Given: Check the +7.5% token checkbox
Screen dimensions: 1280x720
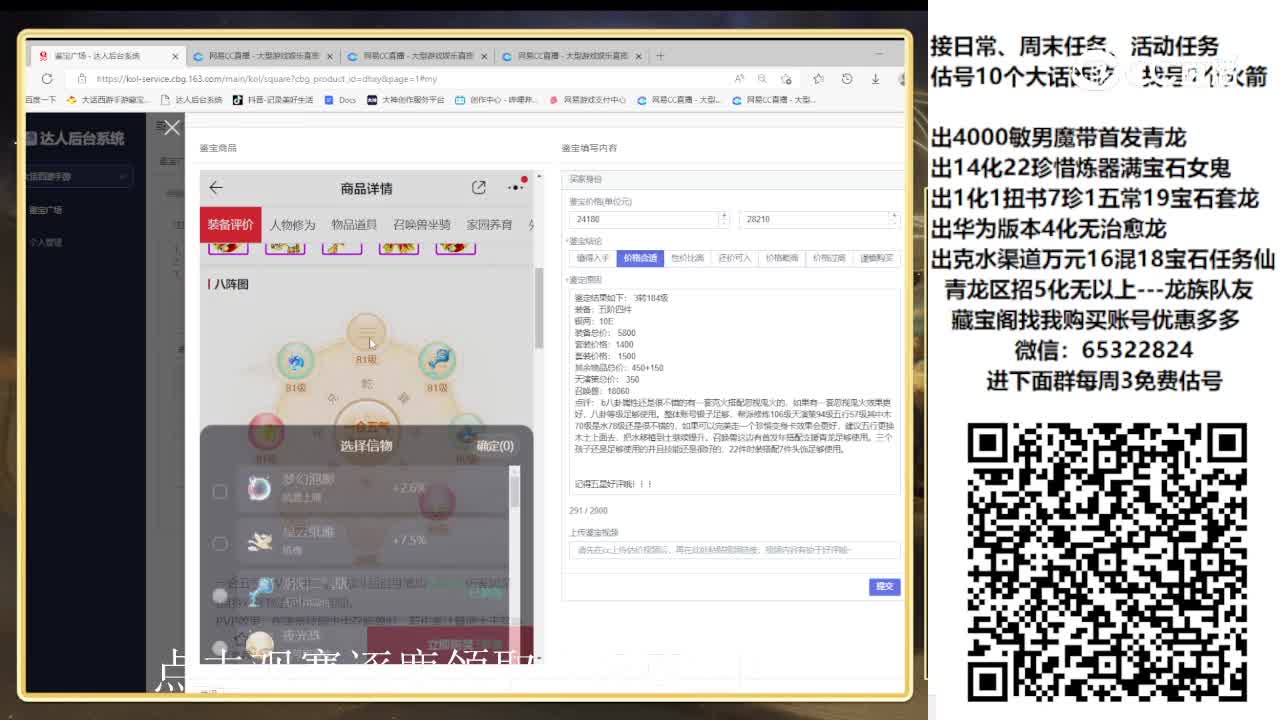Looking at the screenshot, I should pyautogui.click(x=220, y=543).
